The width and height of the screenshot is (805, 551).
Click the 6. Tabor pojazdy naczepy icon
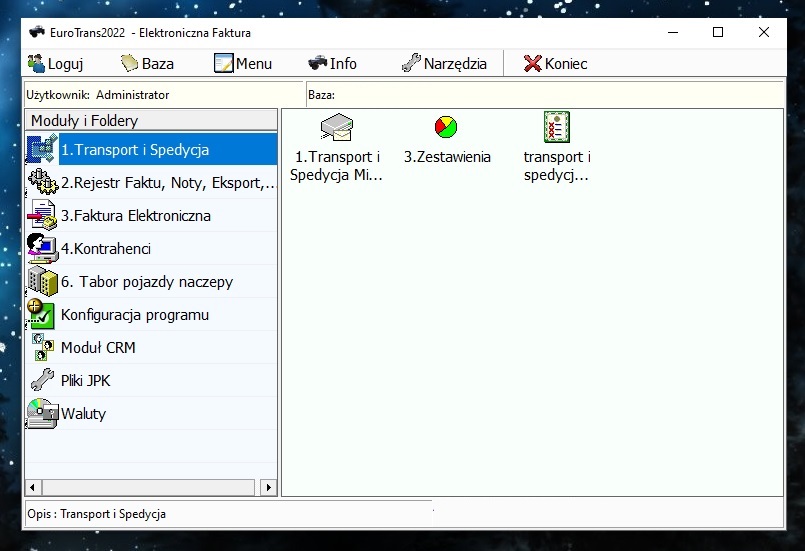click(x=42, y=282)
